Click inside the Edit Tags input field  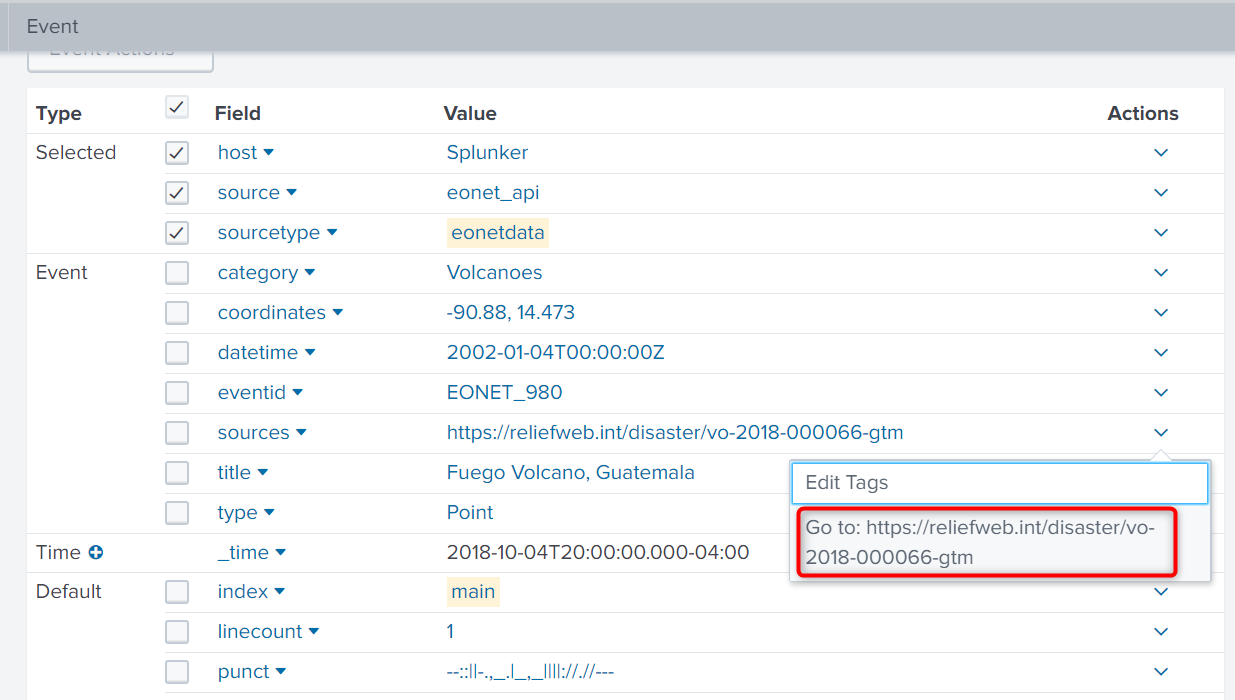999,483
